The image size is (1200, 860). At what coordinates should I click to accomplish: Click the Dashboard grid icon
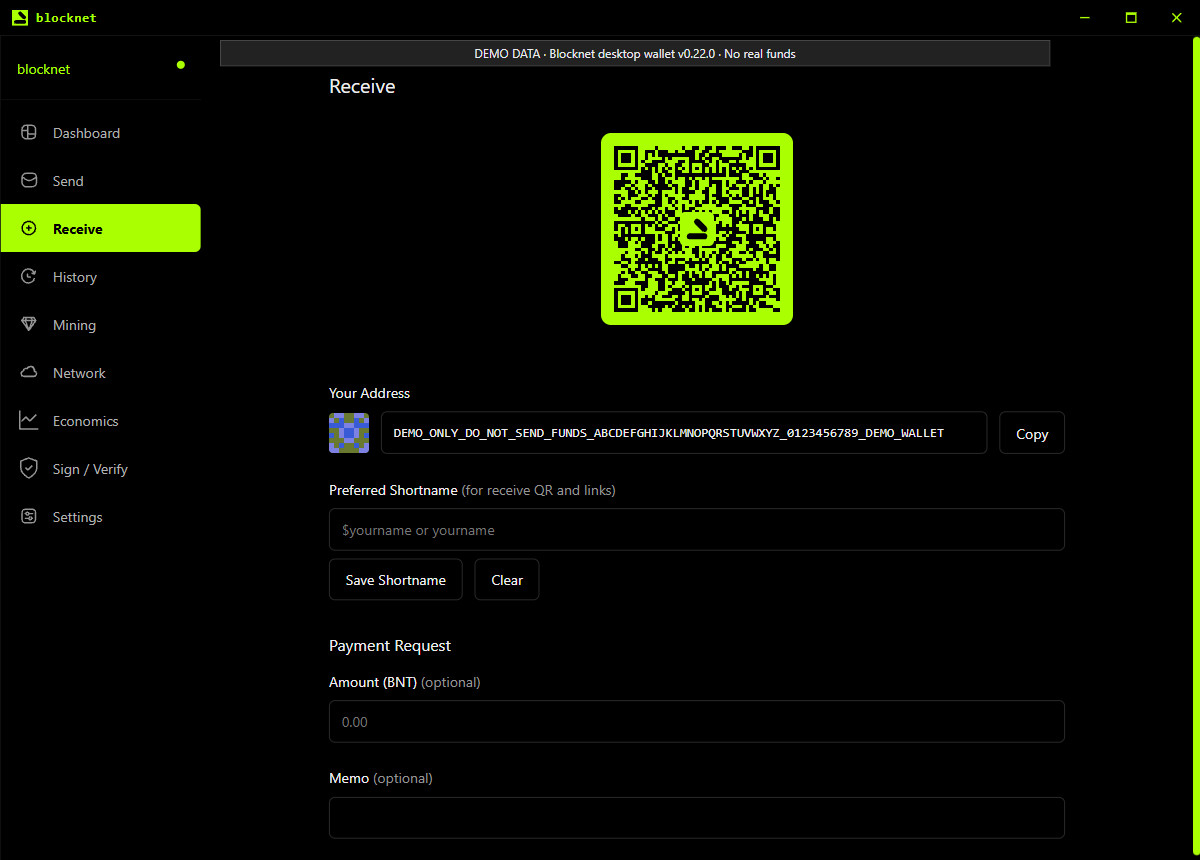(x=29, y=133)
